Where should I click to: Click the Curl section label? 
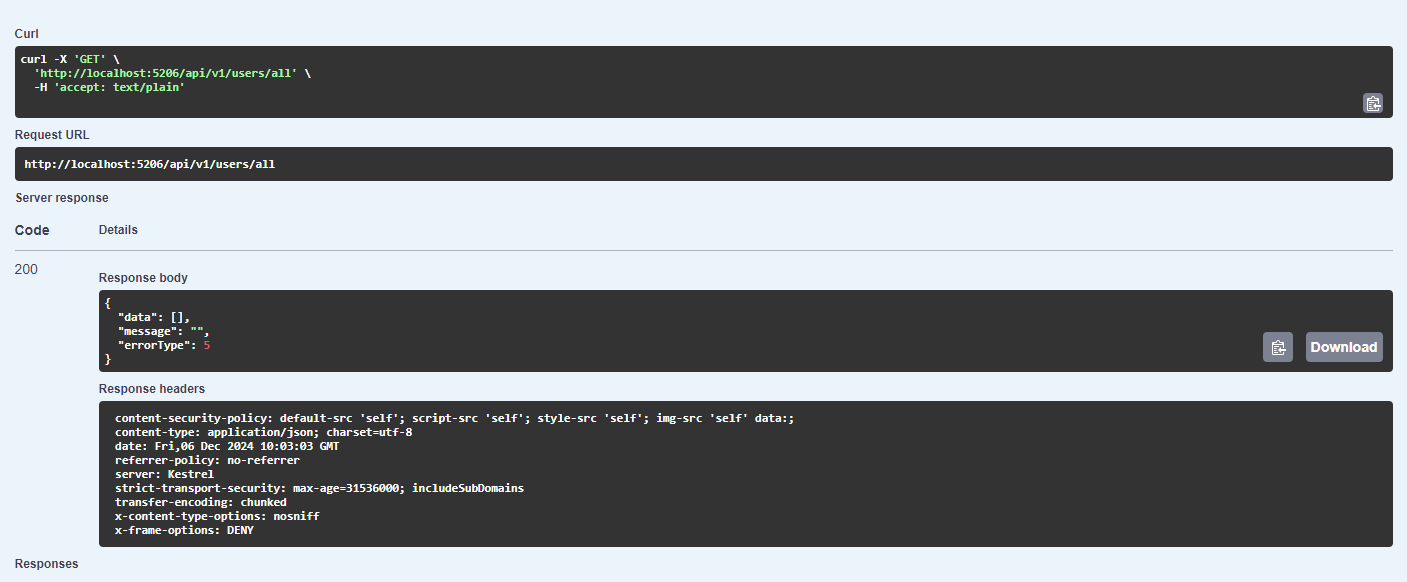point(26,33)
